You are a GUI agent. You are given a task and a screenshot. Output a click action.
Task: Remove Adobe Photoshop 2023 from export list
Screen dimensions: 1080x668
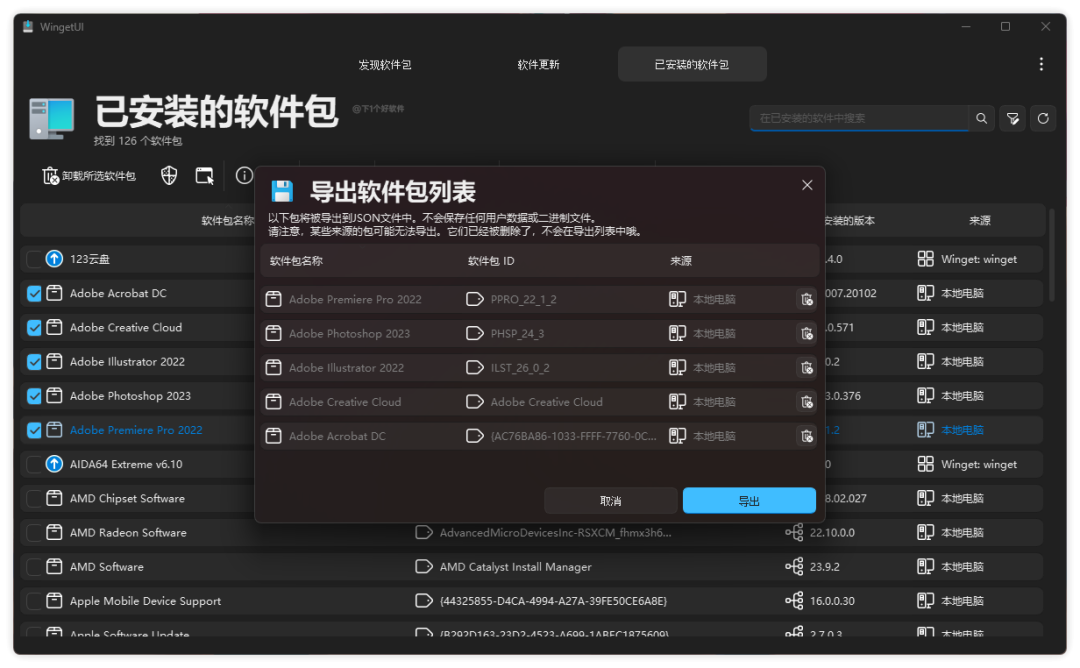tap(806, 334)
